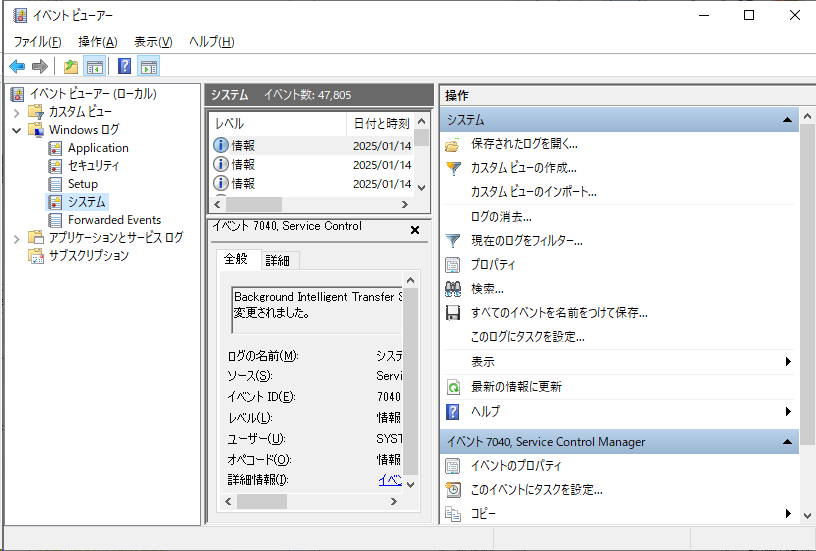Expand the カスタム ビュー tree node
This screenshot has width=816, height=551.
[x=17, y=112]
